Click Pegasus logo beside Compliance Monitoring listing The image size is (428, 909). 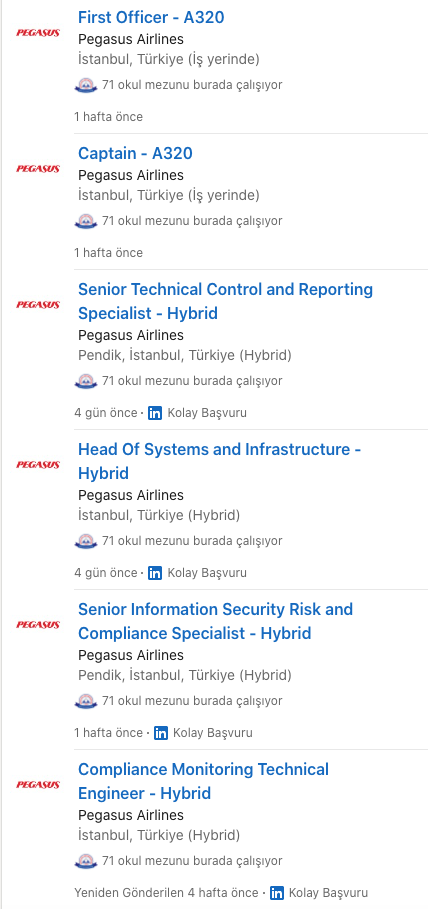point(38,785)
